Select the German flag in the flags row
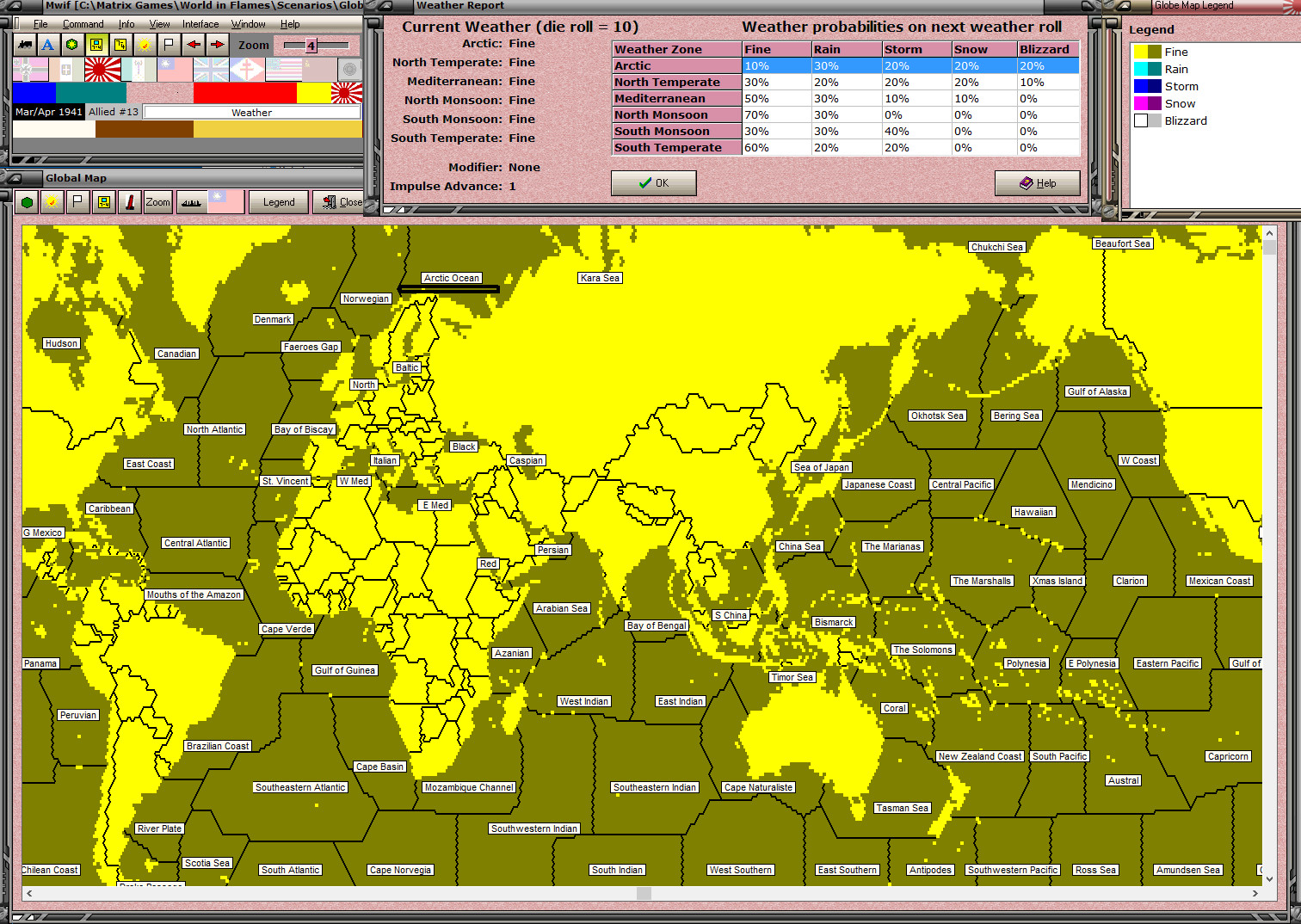Screen dimensions: 1301x924 (30, 70)
